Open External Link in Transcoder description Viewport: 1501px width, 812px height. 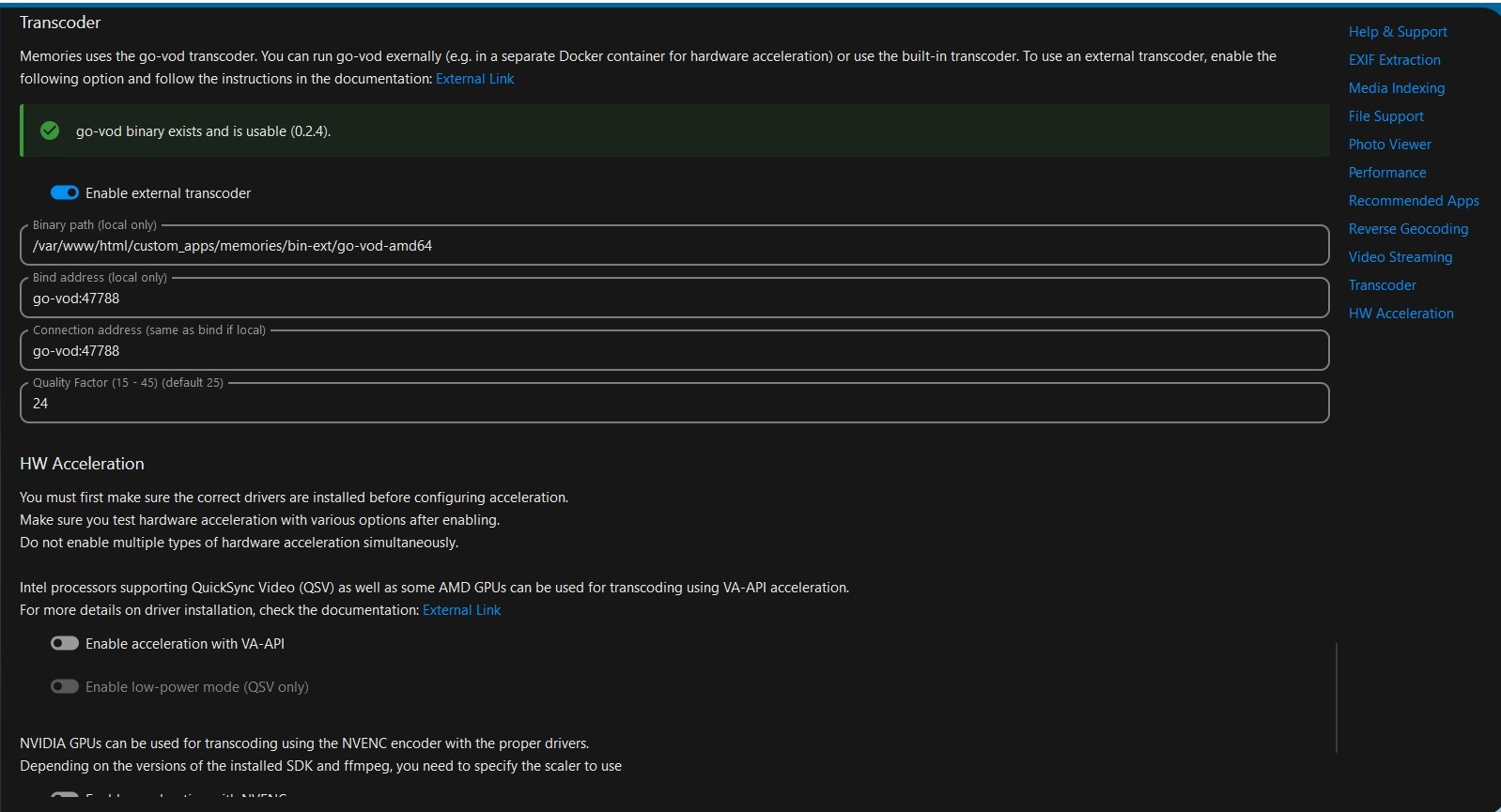click(474, 79)
